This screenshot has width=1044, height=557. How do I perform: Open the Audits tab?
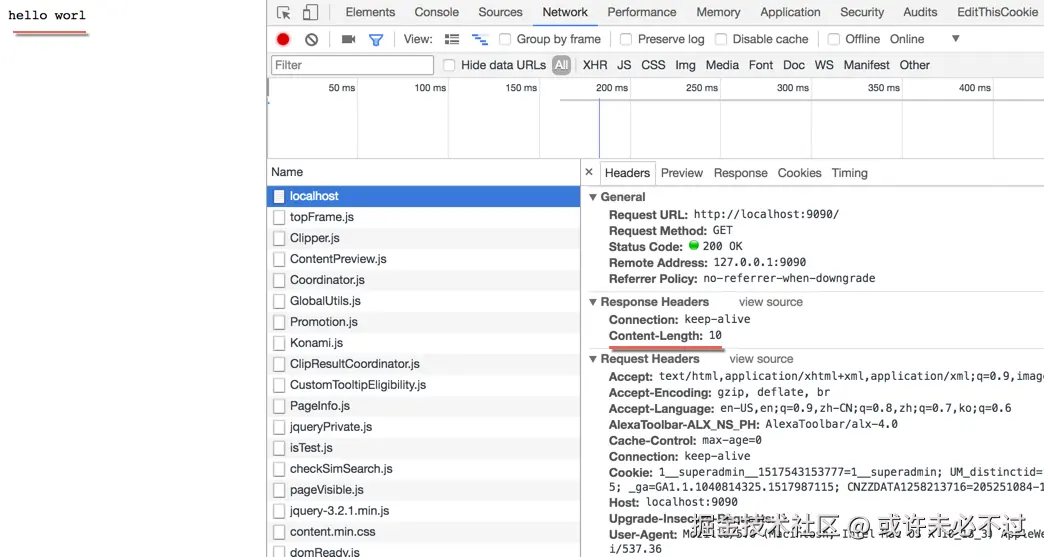click(920, 12)
